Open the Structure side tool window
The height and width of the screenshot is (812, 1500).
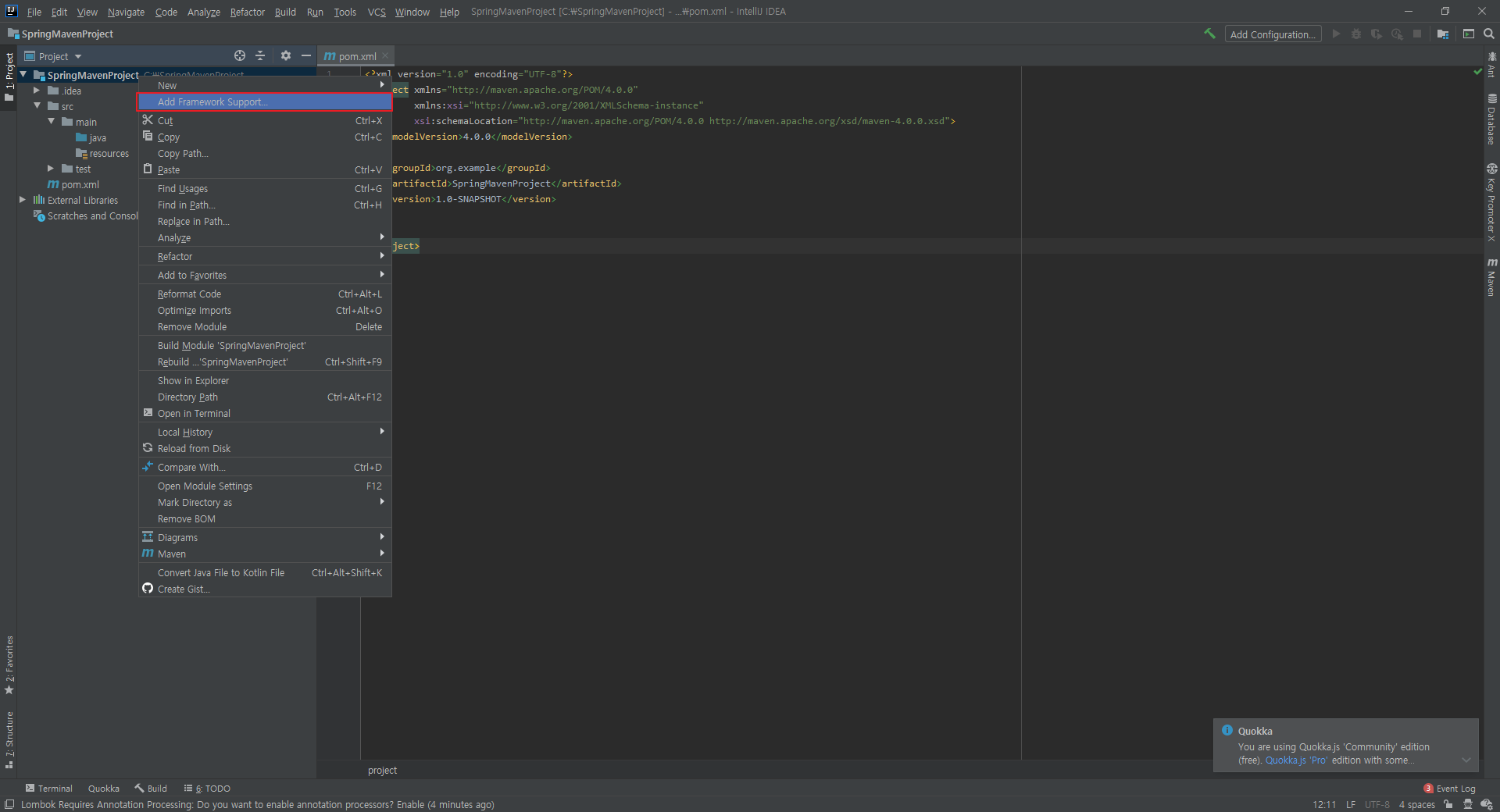click(9, 740)
